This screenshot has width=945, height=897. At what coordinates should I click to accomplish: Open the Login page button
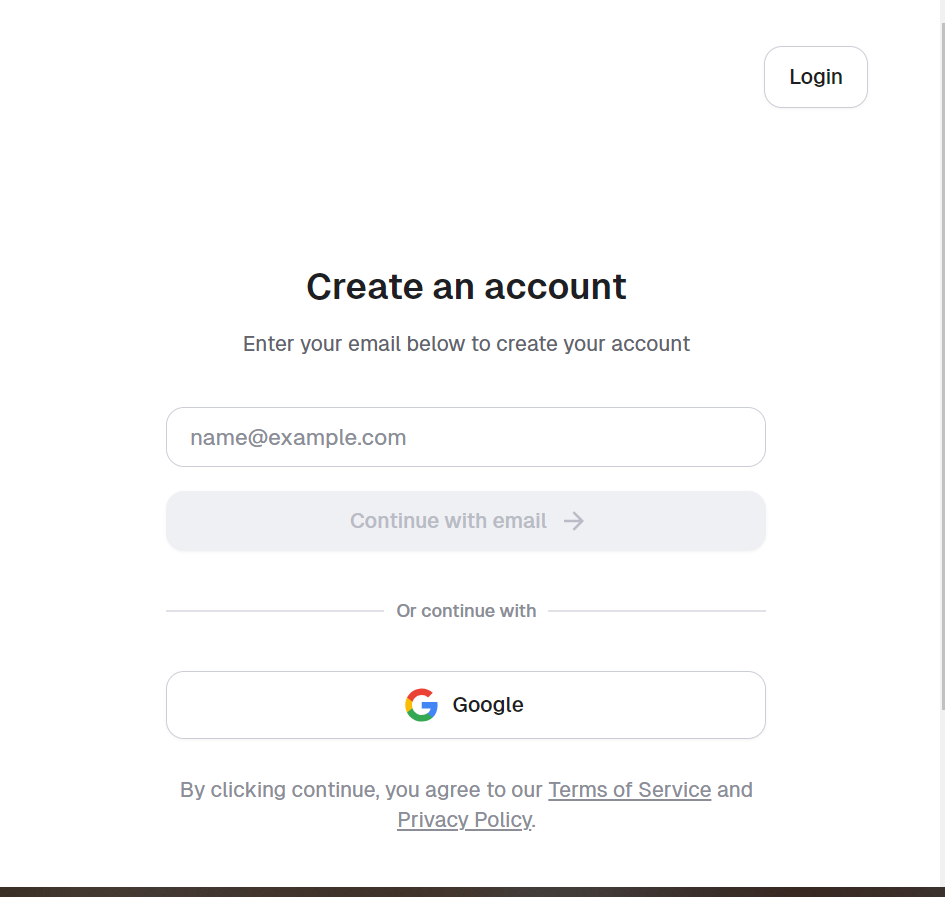(815, 77)
